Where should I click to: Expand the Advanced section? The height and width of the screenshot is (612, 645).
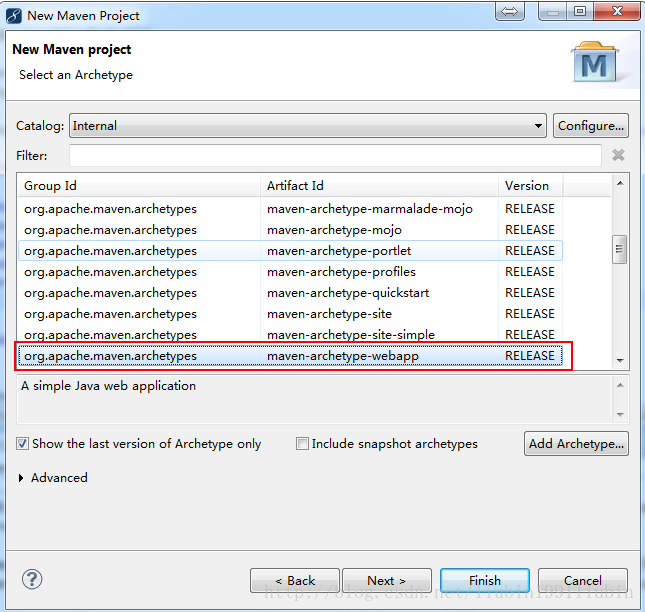click(x=21, y=478)
